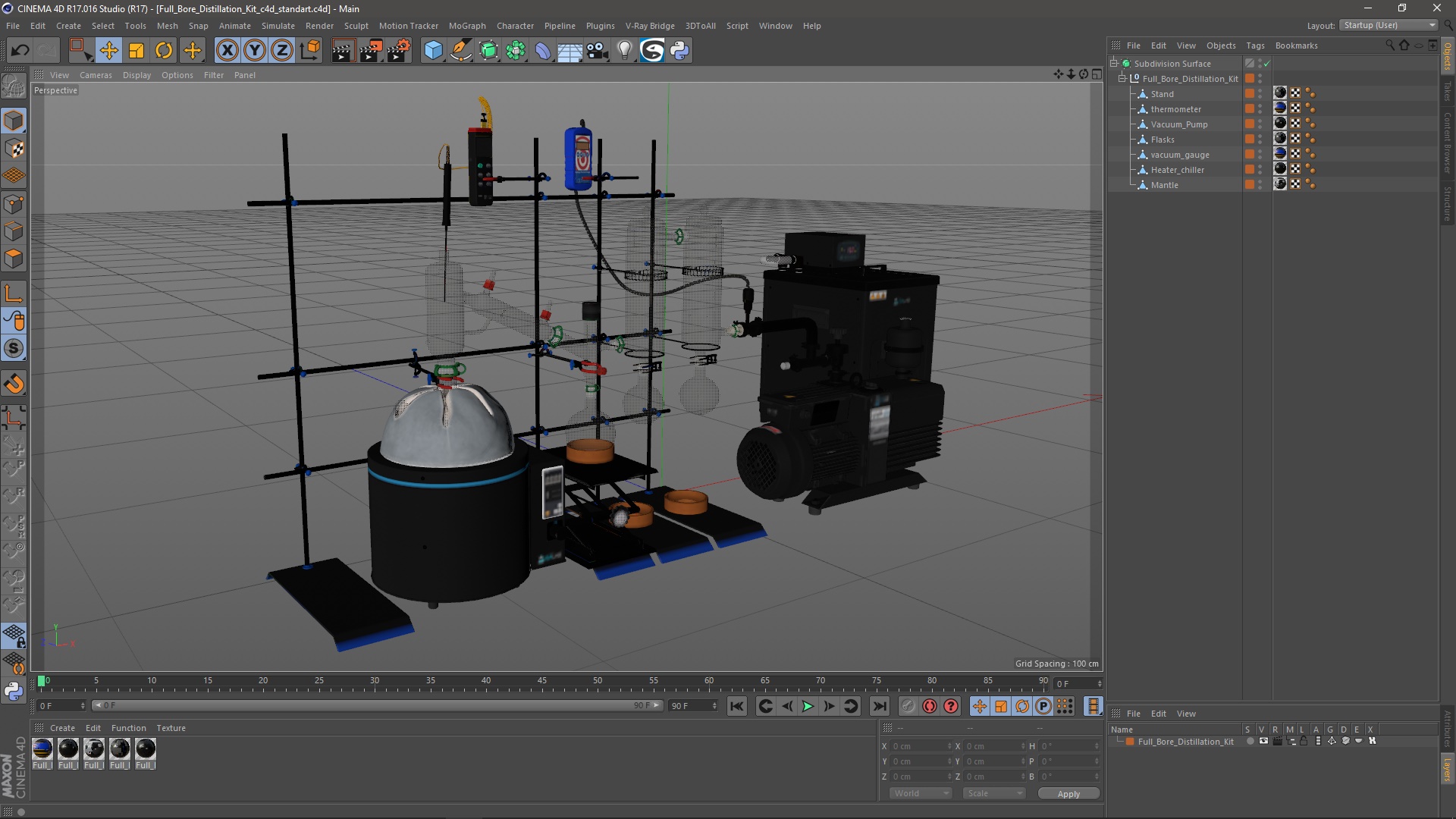Open material manager Function menu

click(x=128, y=728)
